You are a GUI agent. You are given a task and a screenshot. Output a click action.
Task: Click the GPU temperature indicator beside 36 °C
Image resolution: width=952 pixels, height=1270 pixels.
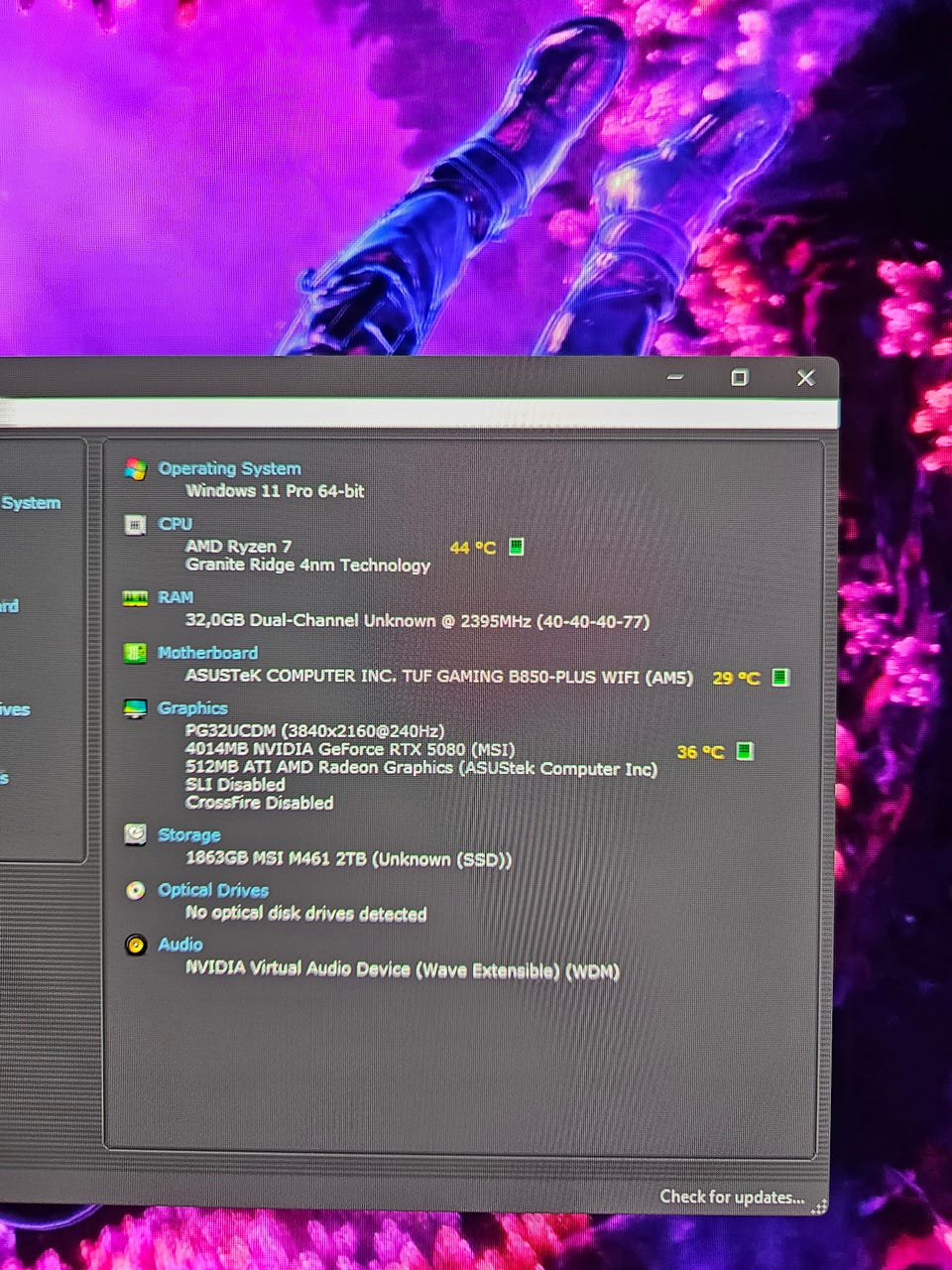coord(745,751)
